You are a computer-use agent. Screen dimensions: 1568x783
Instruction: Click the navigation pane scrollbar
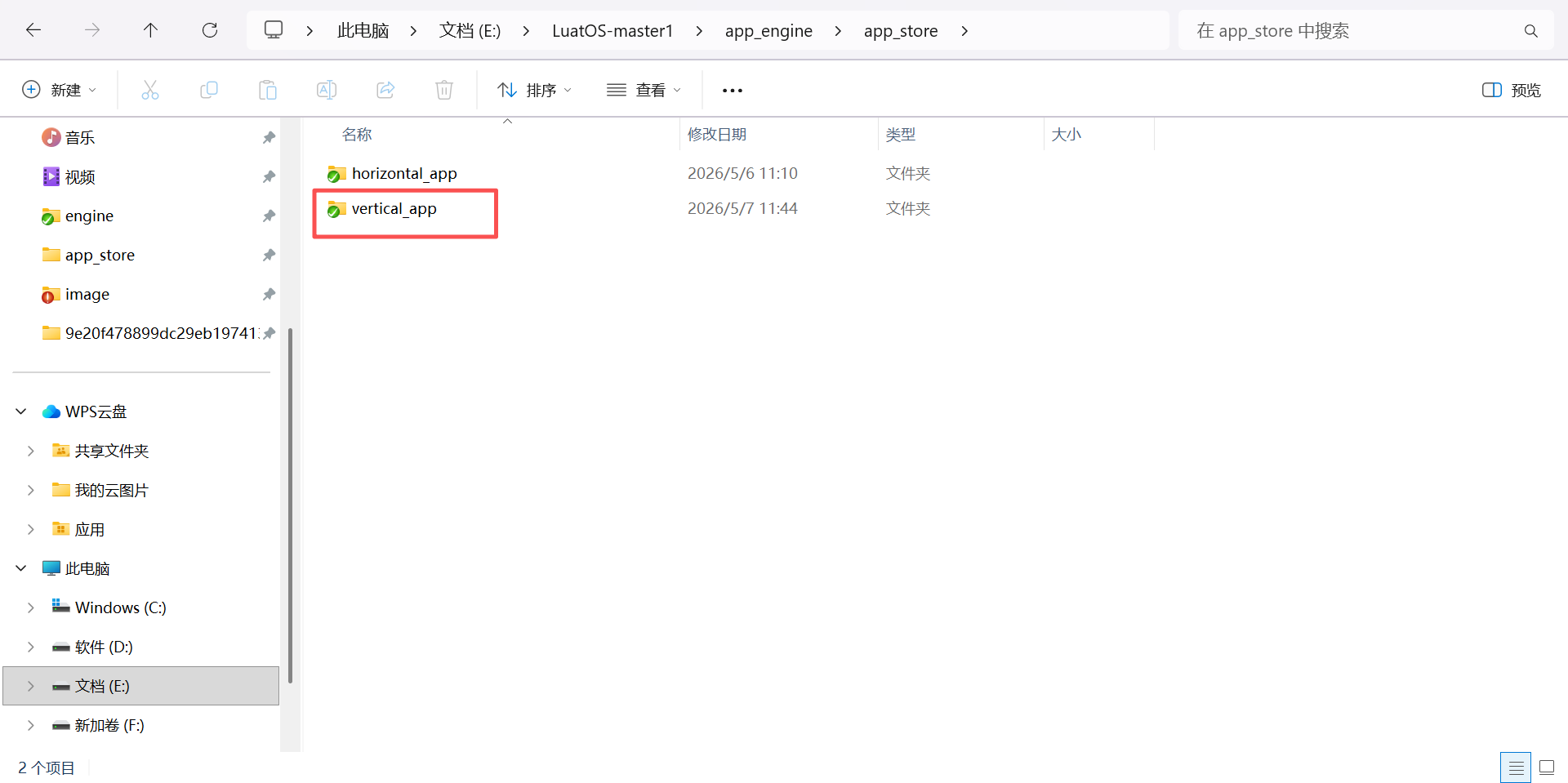tap(290, 506)
